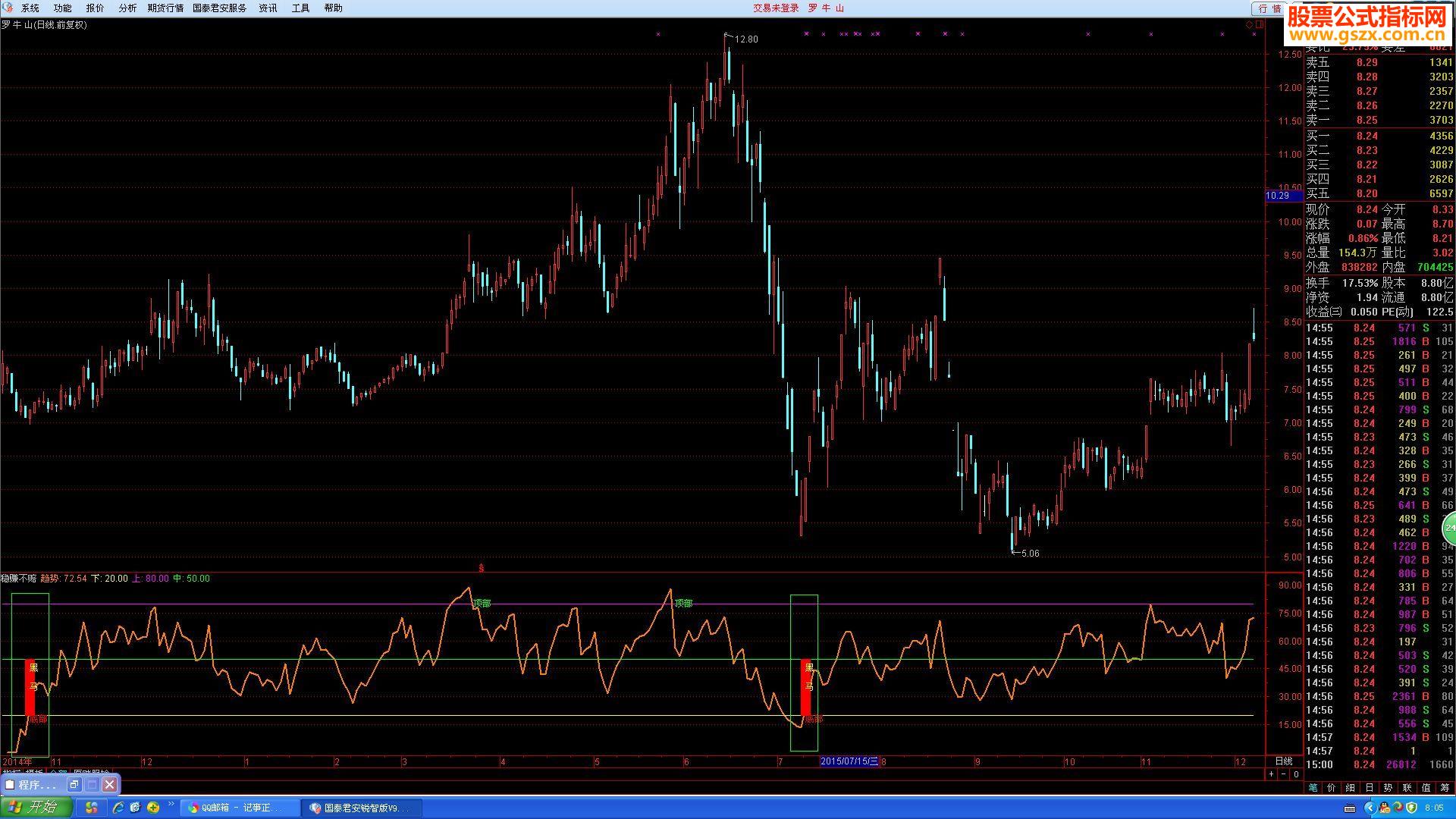The width and height of the screenshot is (1456, 819).
Task: Expand the quick launch overflow chevron
Action: pos(171,805)
